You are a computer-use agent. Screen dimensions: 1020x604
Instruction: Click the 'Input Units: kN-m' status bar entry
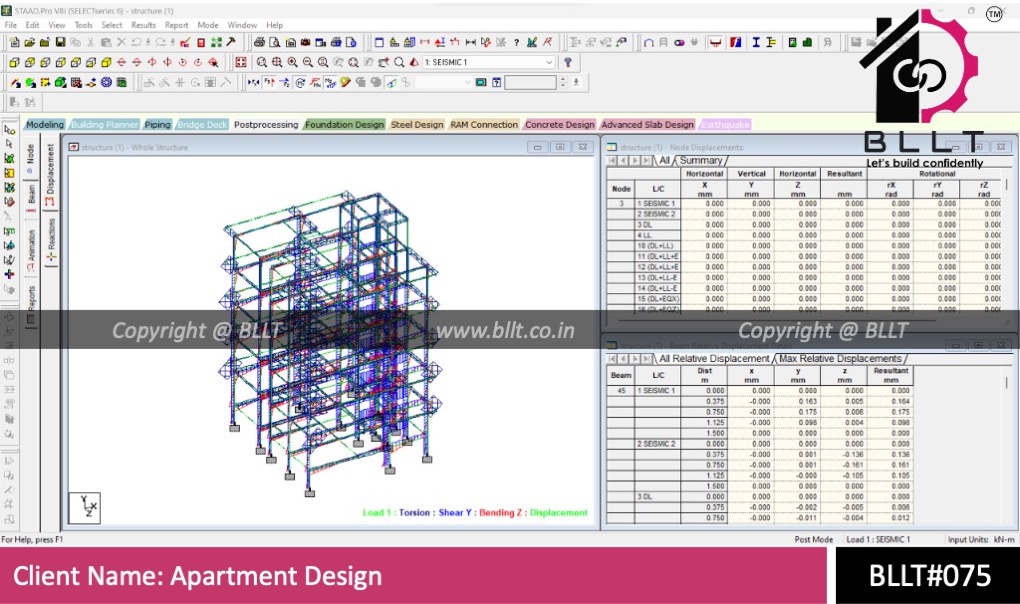click(981, 540)
